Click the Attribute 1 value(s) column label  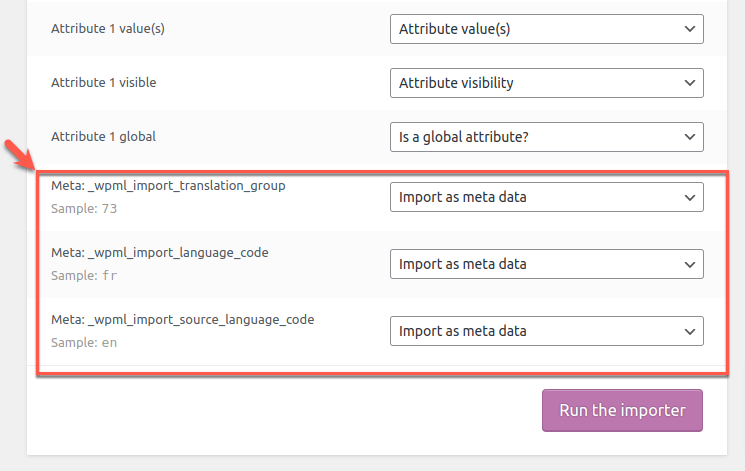[x=108, y=29]
